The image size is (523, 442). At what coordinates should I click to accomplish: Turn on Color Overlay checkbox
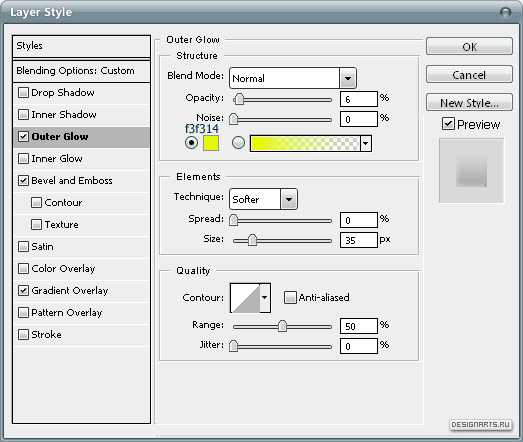pyautogui.click(x=23, y=269)
